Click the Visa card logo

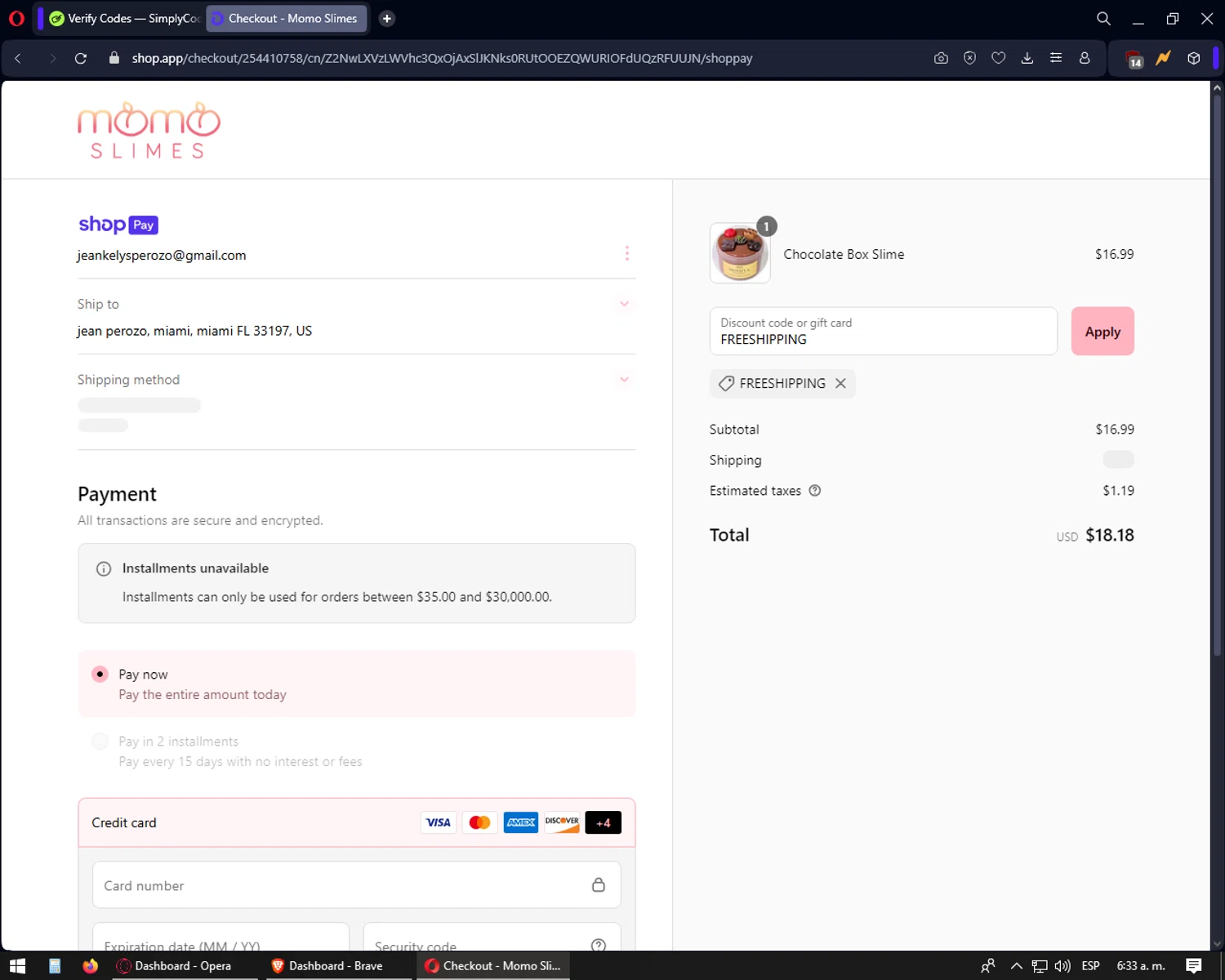point(439,822)
